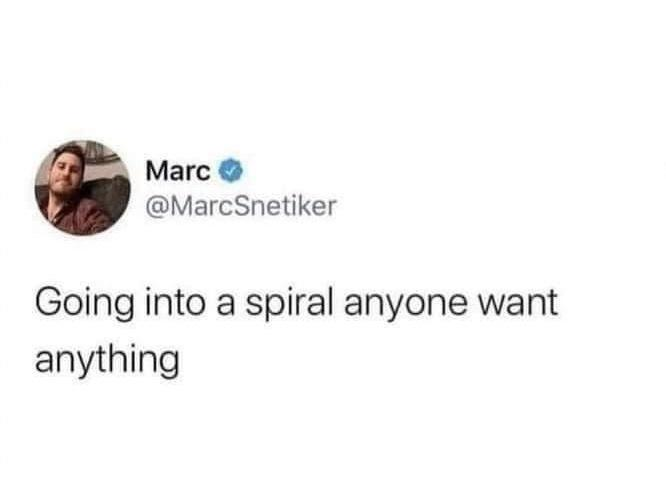Click the word "anything" on the second line
666x489 pixels.
[x=107, y=360]
